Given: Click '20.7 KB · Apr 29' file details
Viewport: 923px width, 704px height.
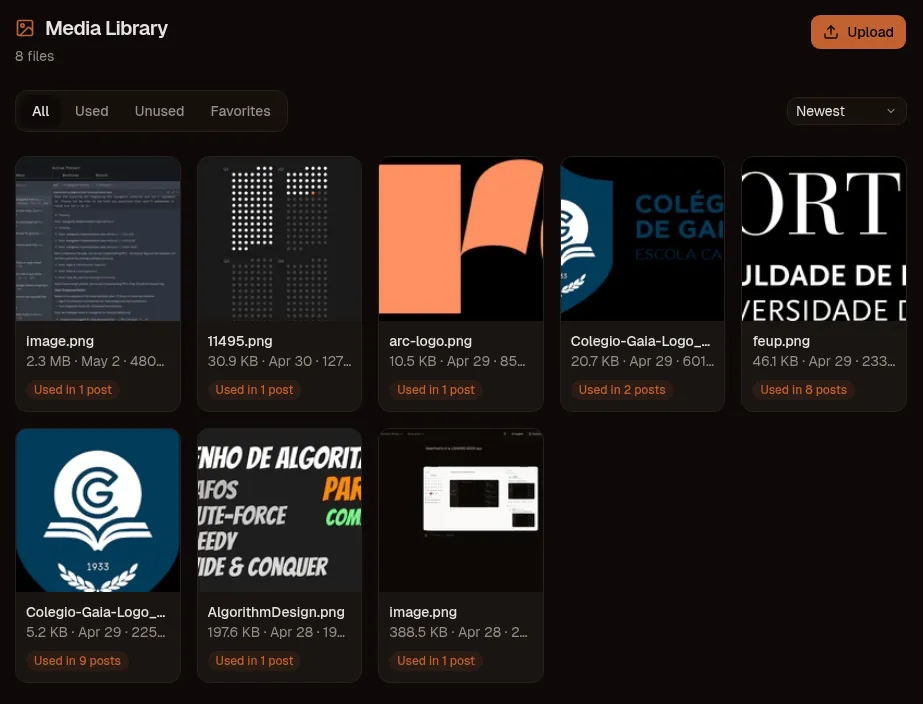Looking at the screenshot, I should (x=642, y=361).
